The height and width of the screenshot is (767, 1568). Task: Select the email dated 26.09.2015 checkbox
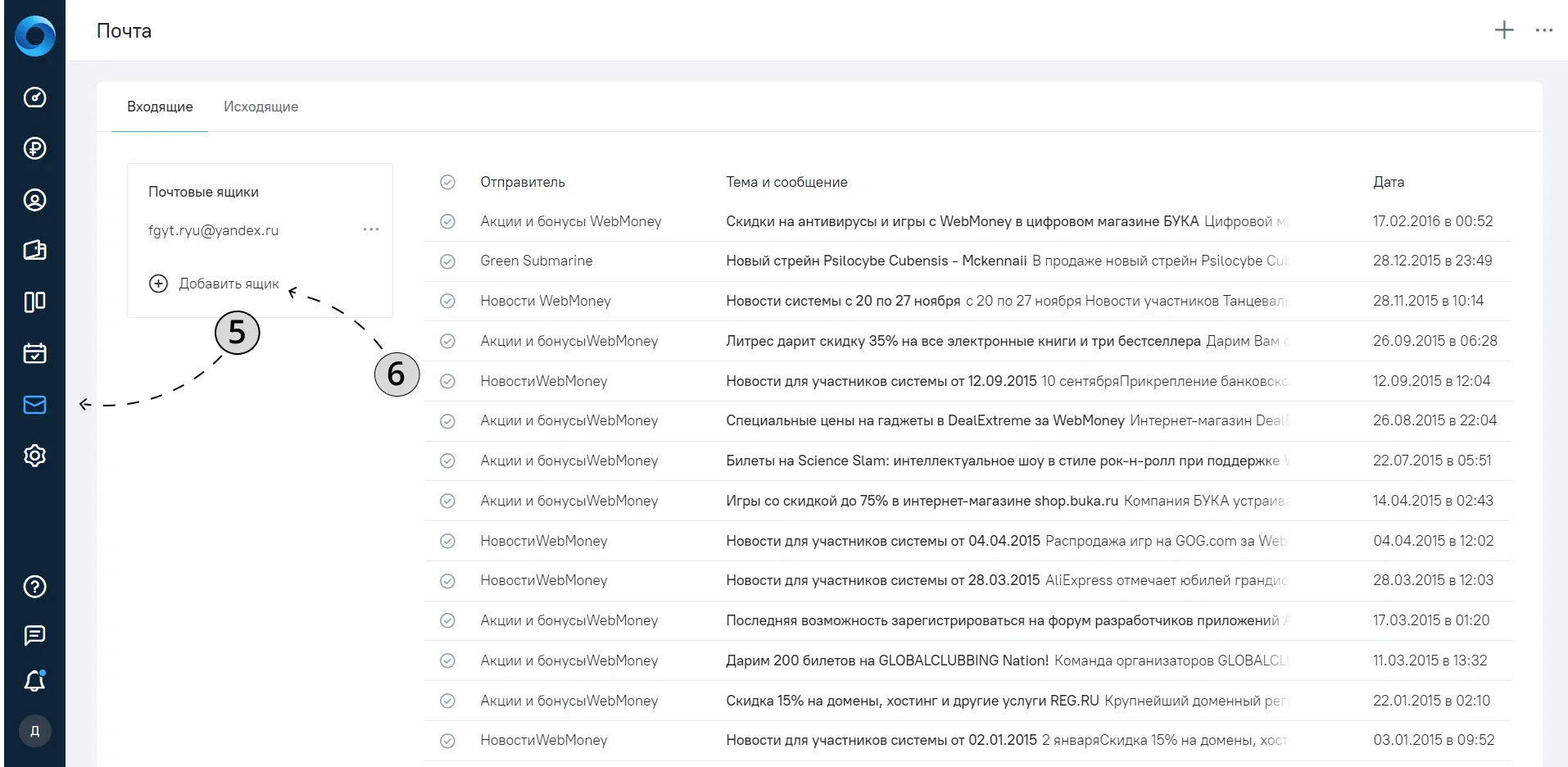447,341
